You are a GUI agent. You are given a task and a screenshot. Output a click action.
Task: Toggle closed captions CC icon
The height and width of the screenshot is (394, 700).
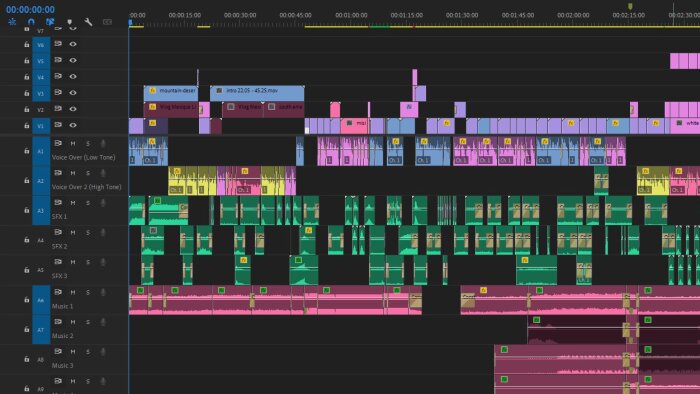coord(107,22)
